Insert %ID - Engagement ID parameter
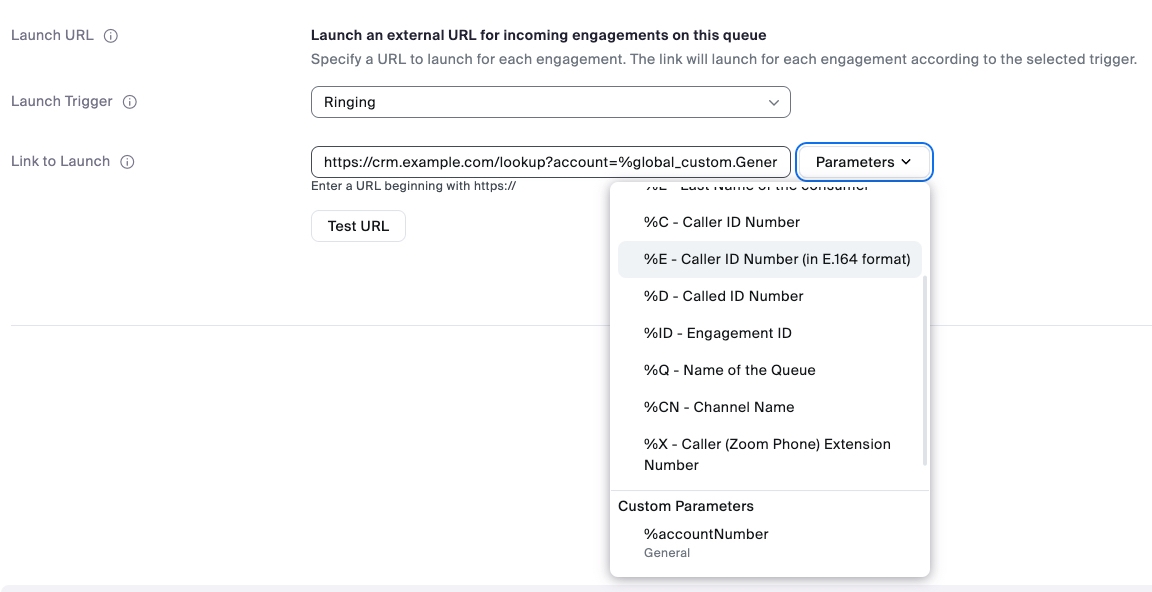The width and height of the screenshot is (1152, 592). (717, 333)
